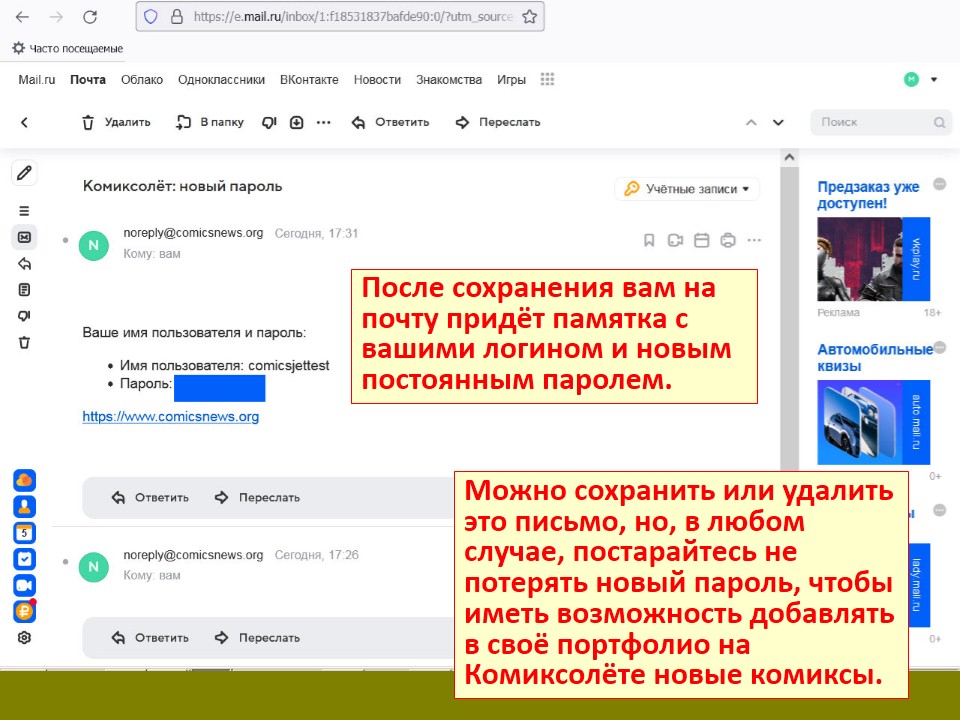
Task: Bookmark the page using the star icon
Action: [x=530, y=17]
